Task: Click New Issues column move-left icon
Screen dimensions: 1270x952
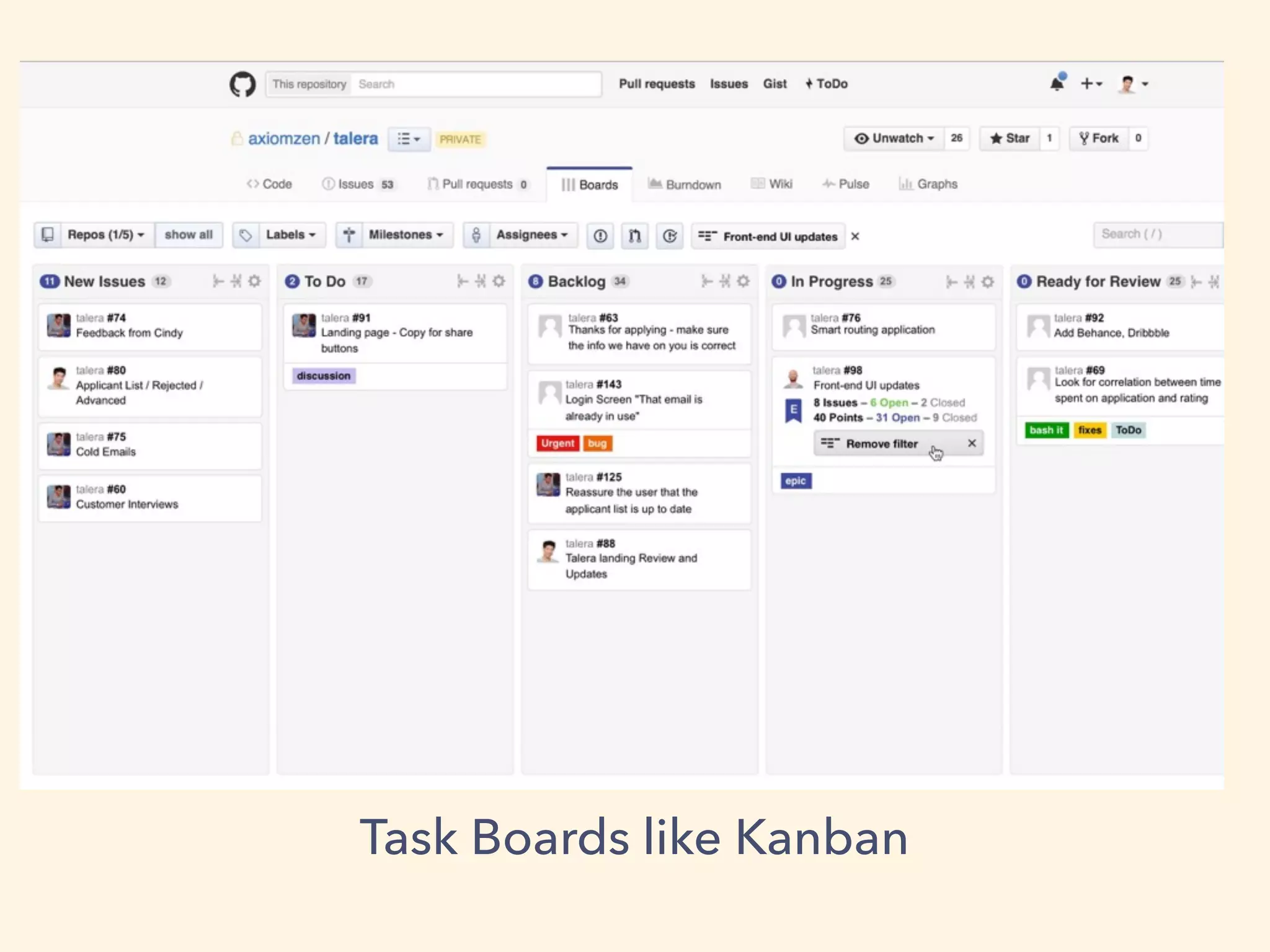Action: 218,281
